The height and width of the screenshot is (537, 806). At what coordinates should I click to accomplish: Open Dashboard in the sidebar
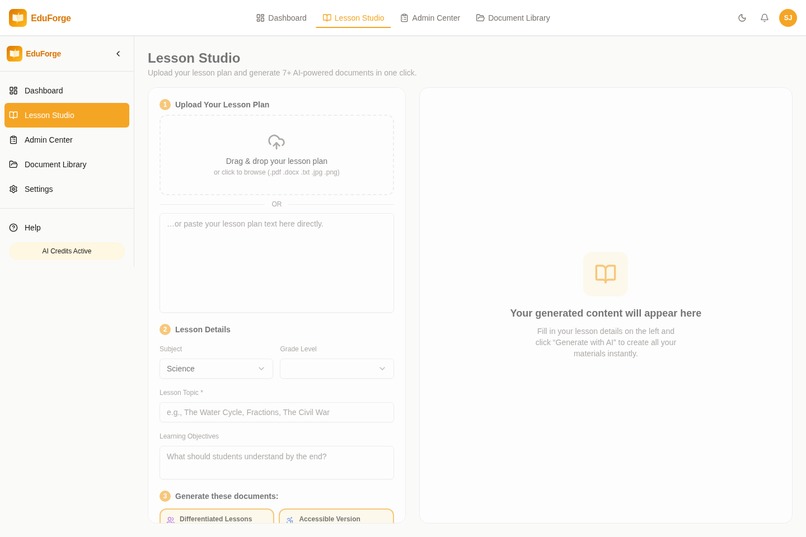(x=67, y=90)
